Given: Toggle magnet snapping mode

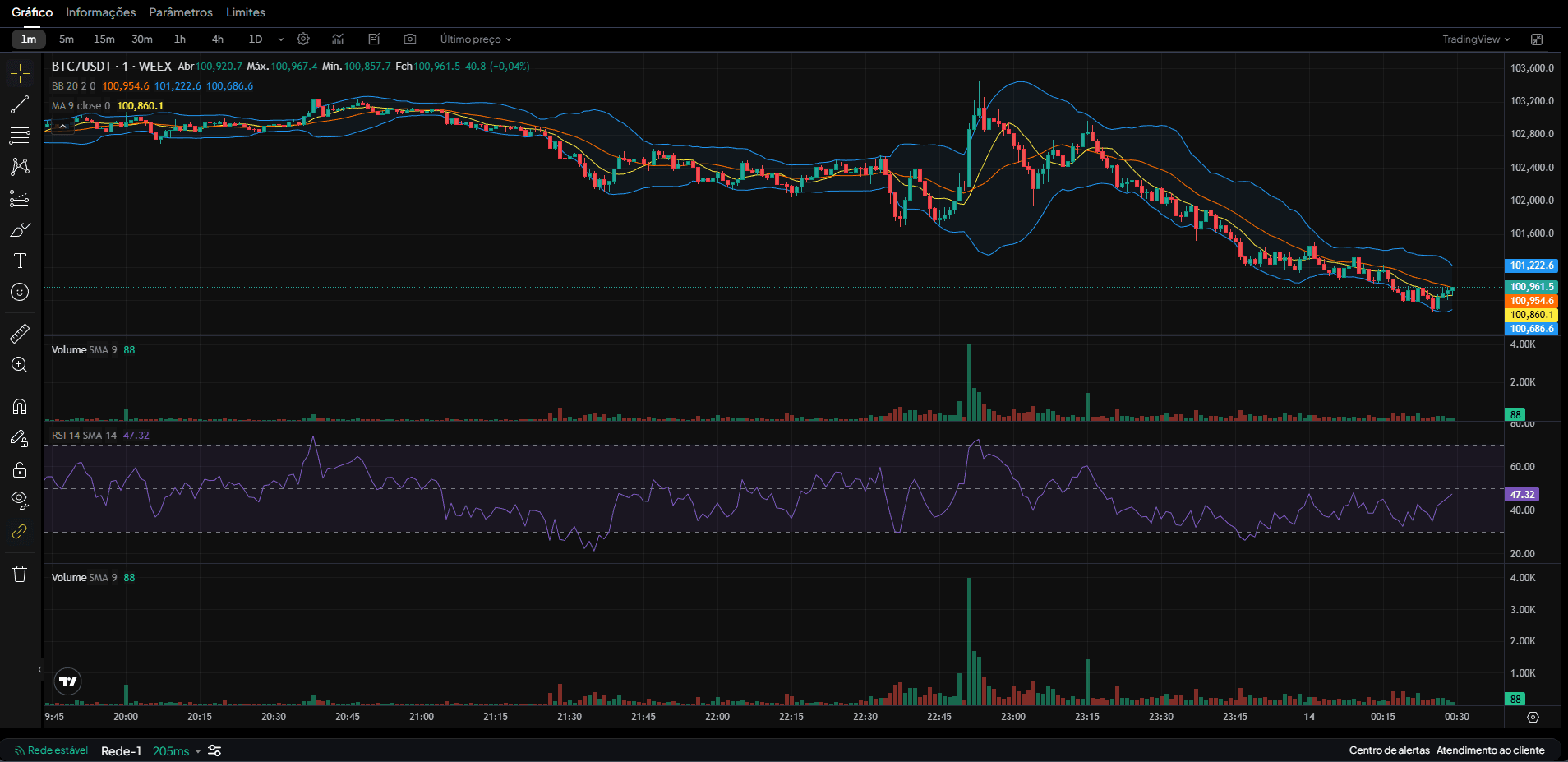Looking at the screenshot, I should pyautogui.click(x=20, y=405).
